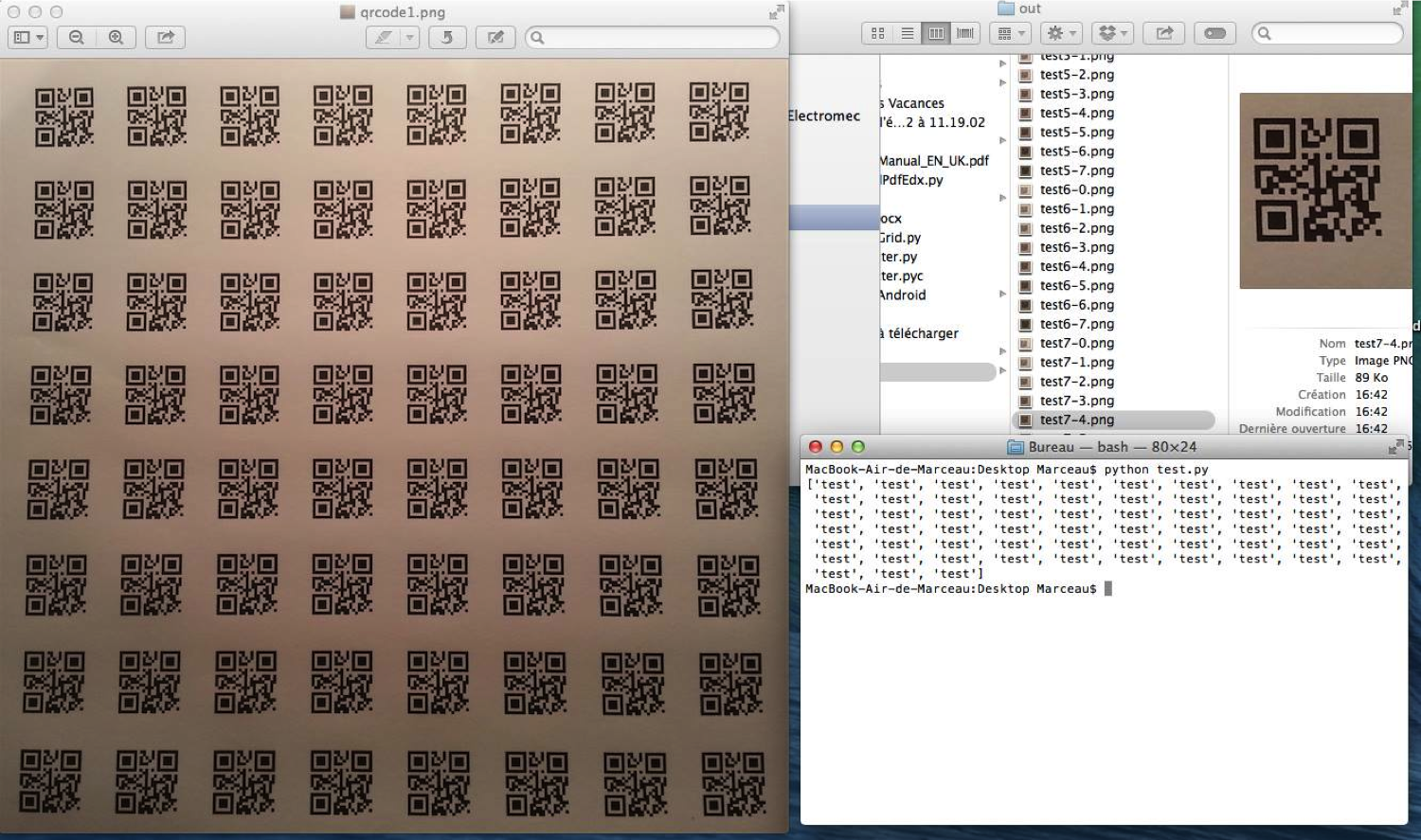Open the Dropbox dropdown in Finder toolbar
This screenshot has width=1421, height=840.
(1112, 33)
